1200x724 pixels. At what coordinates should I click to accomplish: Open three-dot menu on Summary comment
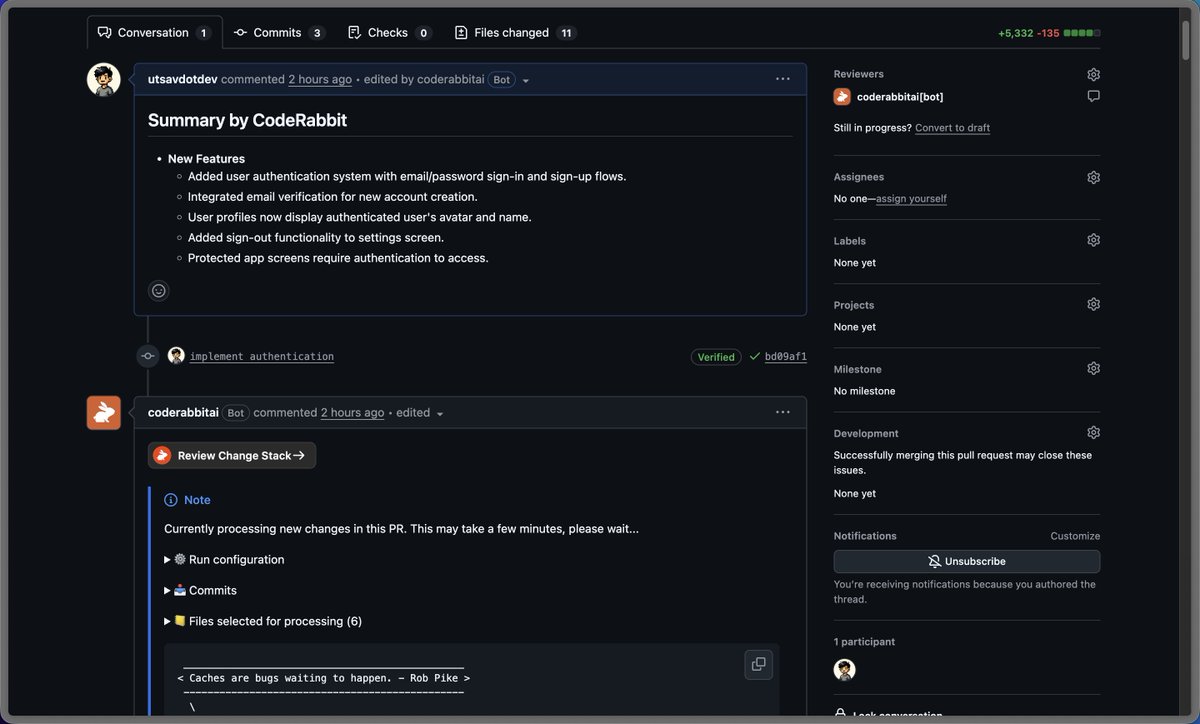783,79
